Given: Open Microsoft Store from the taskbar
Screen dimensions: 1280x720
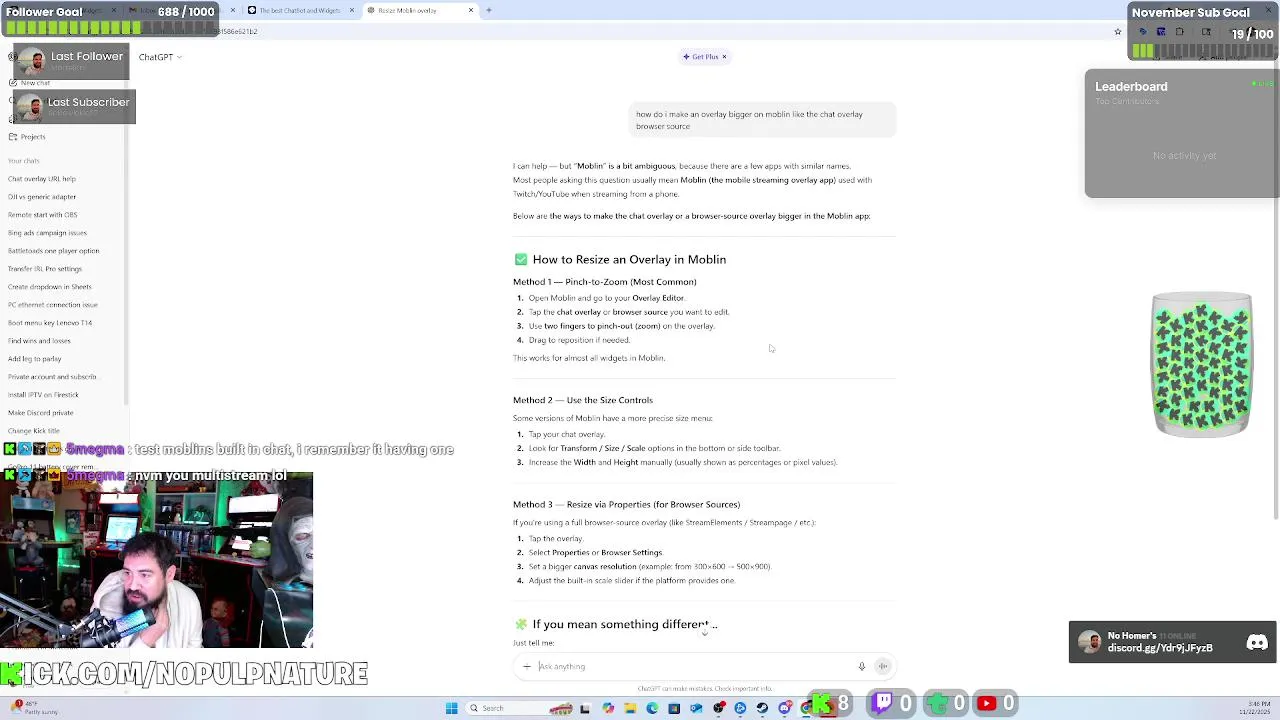Looking at the screenshot, I should (x=674, y=708).
